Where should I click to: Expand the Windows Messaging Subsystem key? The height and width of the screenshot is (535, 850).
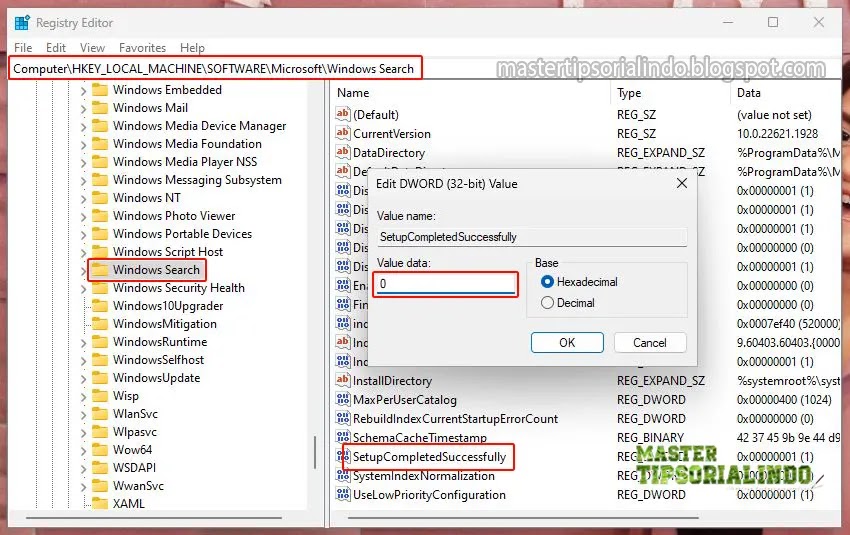coord(83,181)
